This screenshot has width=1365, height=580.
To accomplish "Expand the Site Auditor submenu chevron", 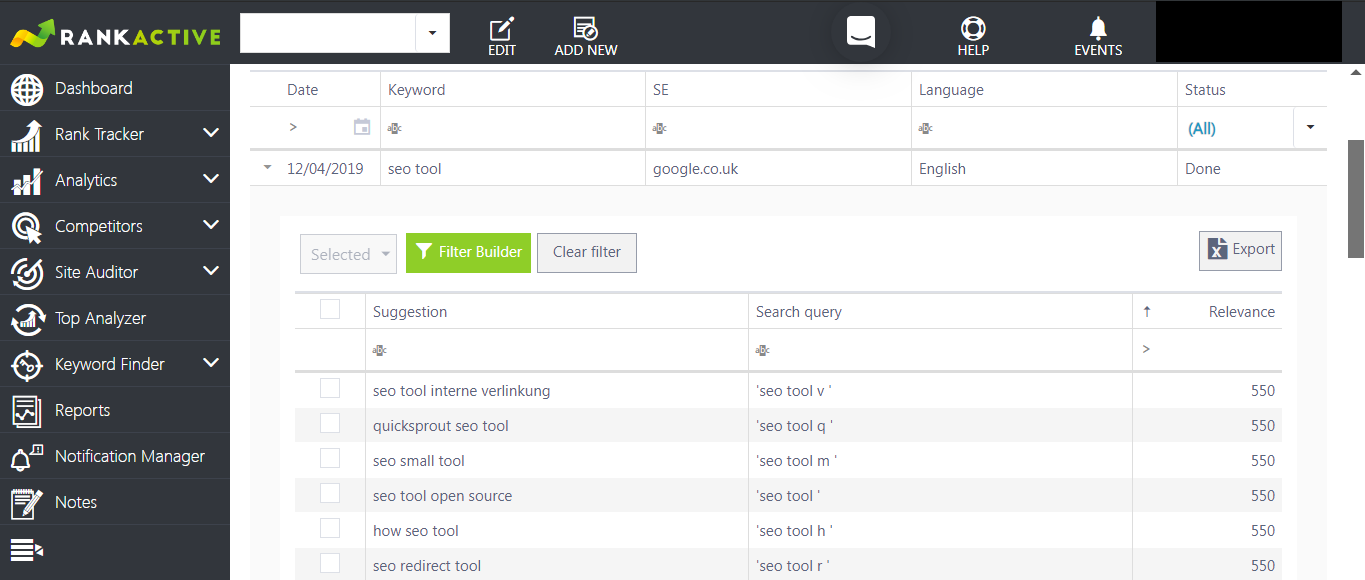I will click(x=211, y=270).
